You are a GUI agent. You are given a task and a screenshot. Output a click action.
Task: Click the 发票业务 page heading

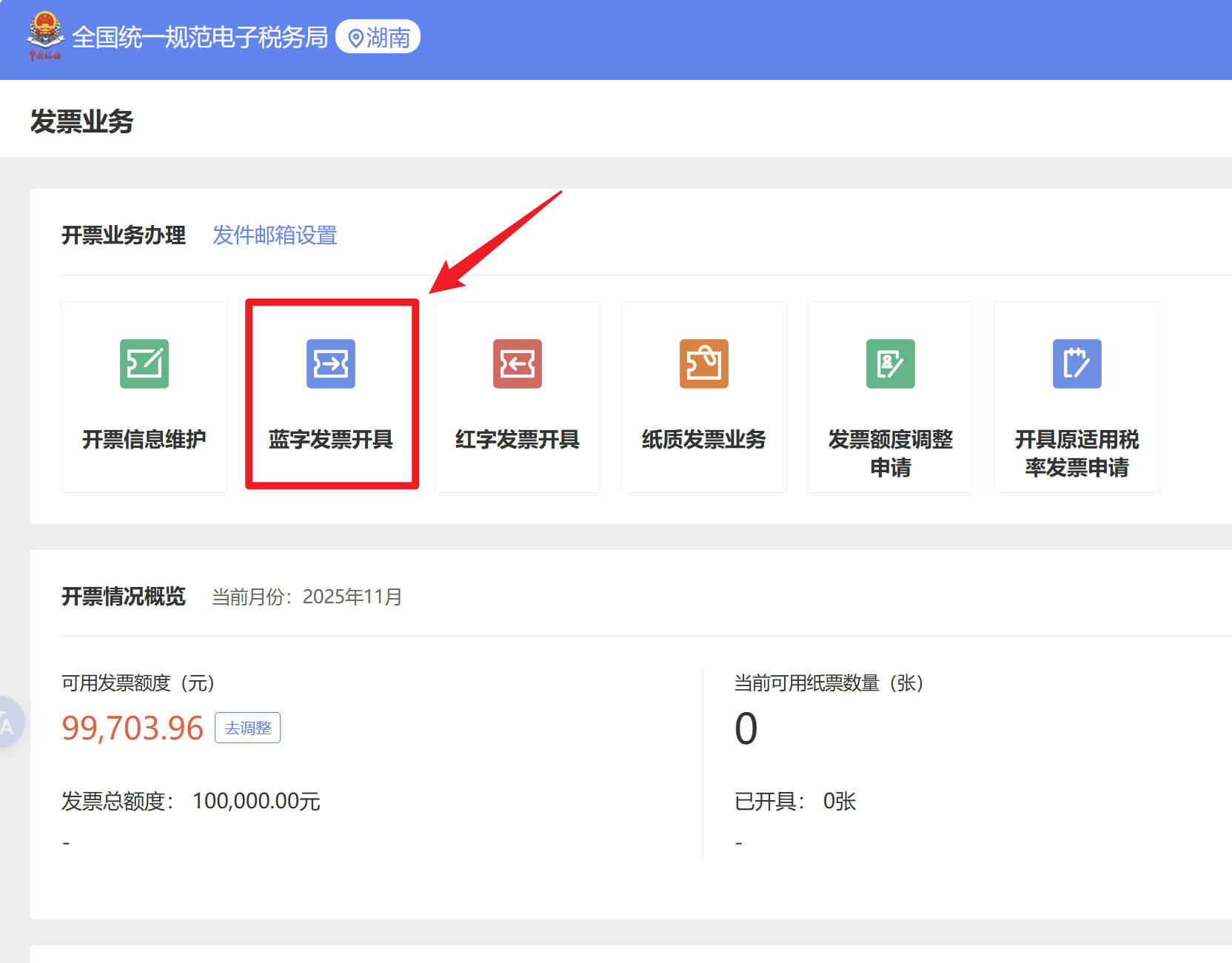[82, 121]
